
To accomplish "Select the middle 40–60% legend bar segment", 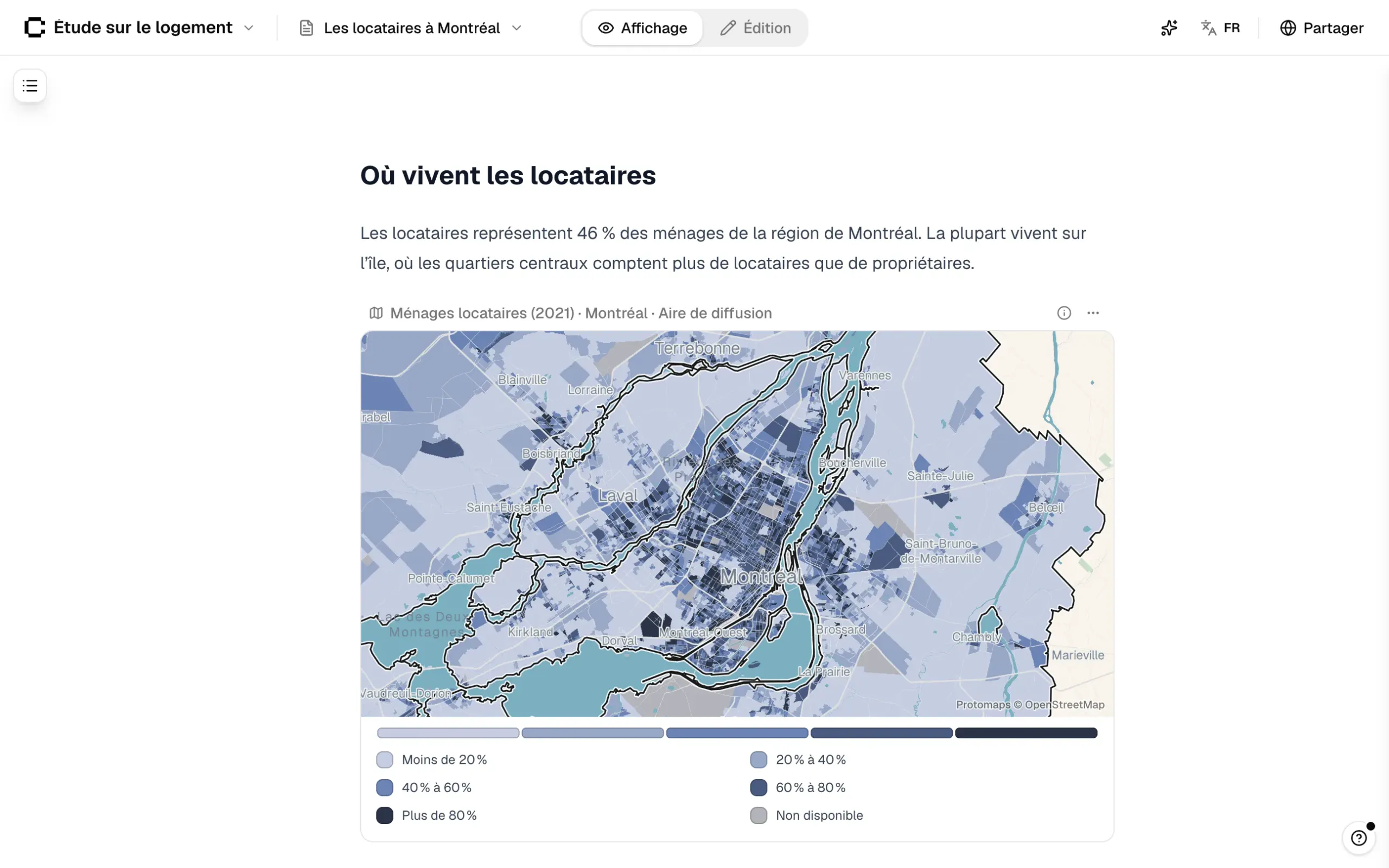I will coord(737,733).
